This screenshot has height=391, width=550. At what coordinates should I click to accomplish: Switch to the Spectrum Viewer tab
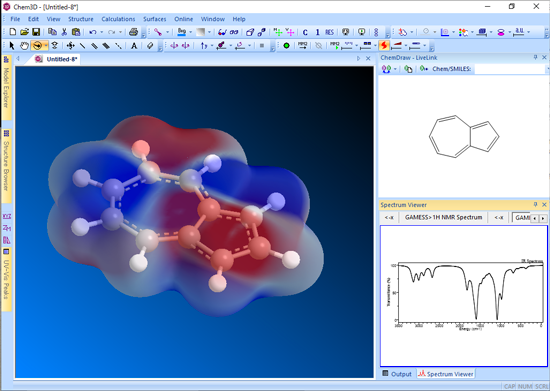pos(446,374)
